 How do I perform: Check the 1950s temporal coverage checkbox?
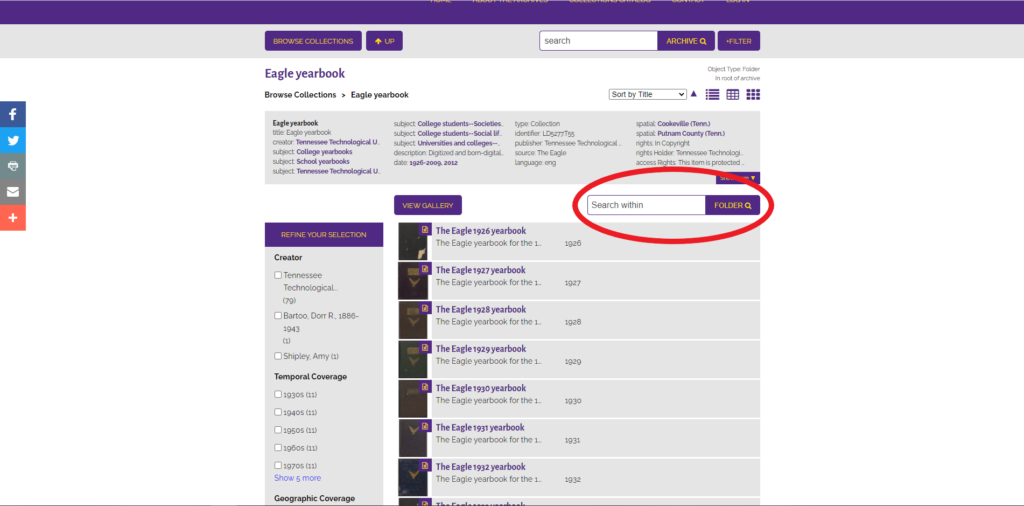[278, 430]
